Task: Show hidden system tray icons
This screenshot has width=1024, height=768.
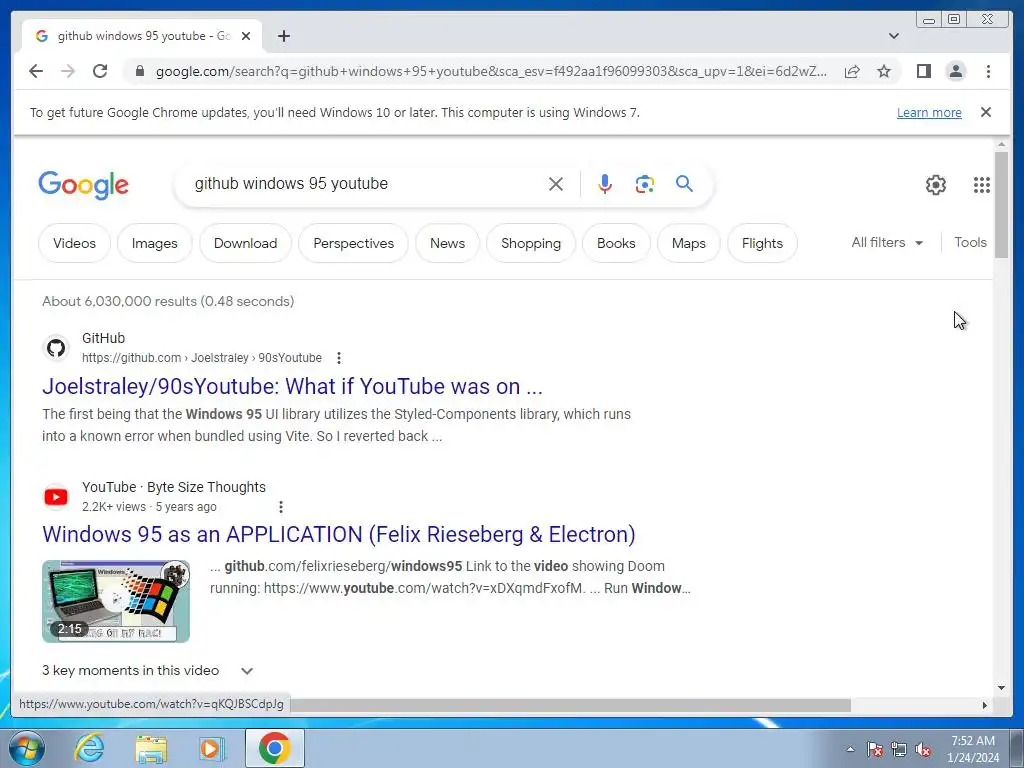Action: tap(850, 749)
